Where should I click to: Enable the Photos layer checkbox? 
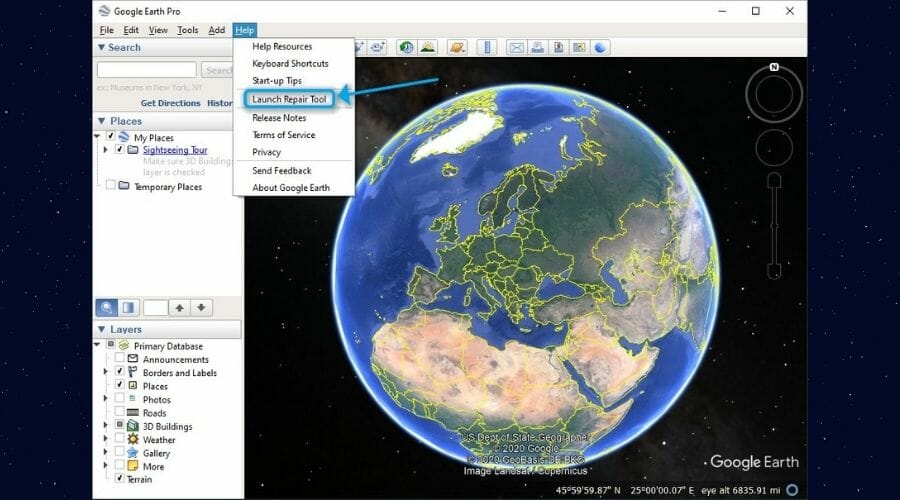[x=119, y=398]
